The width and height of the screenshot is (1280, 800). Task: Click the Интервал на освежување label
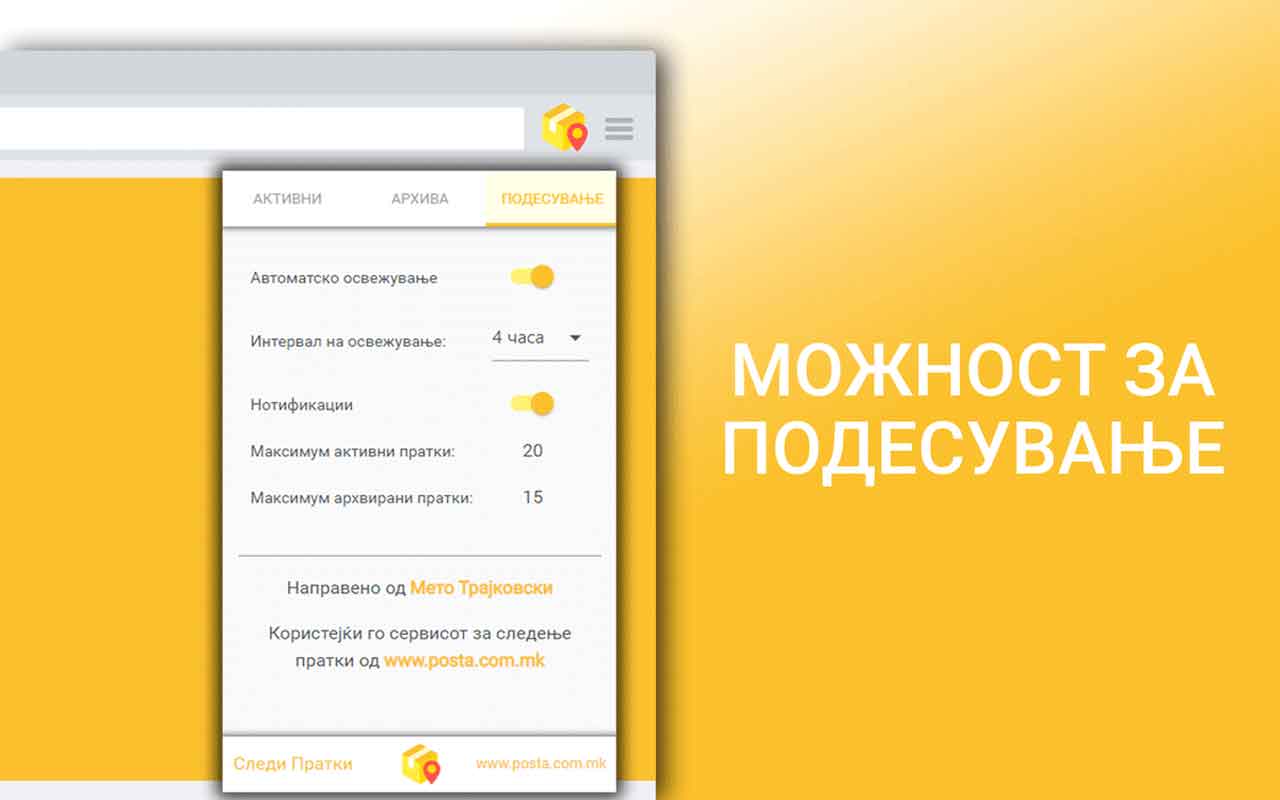(x=348, y=342)
